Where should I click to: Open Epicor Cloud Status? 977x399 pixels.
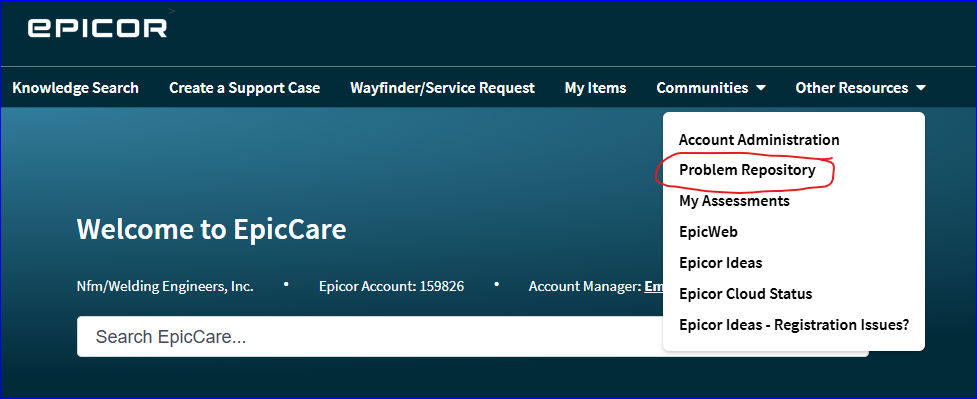(x=745, y=294)
